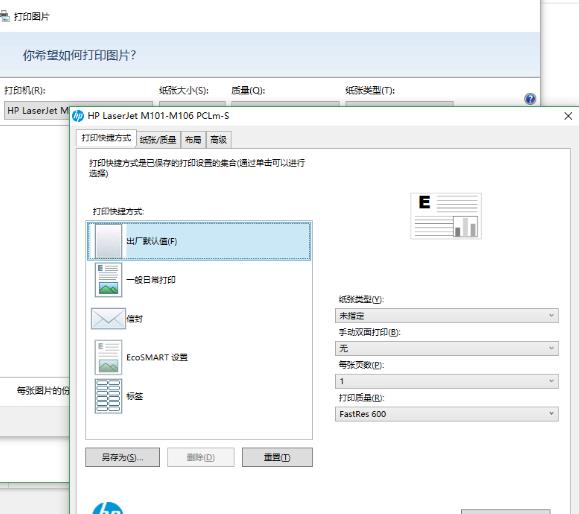579x514 pixels.
Task: Switch to the 打印快捷方式 tab
Action: click(106, 138)
